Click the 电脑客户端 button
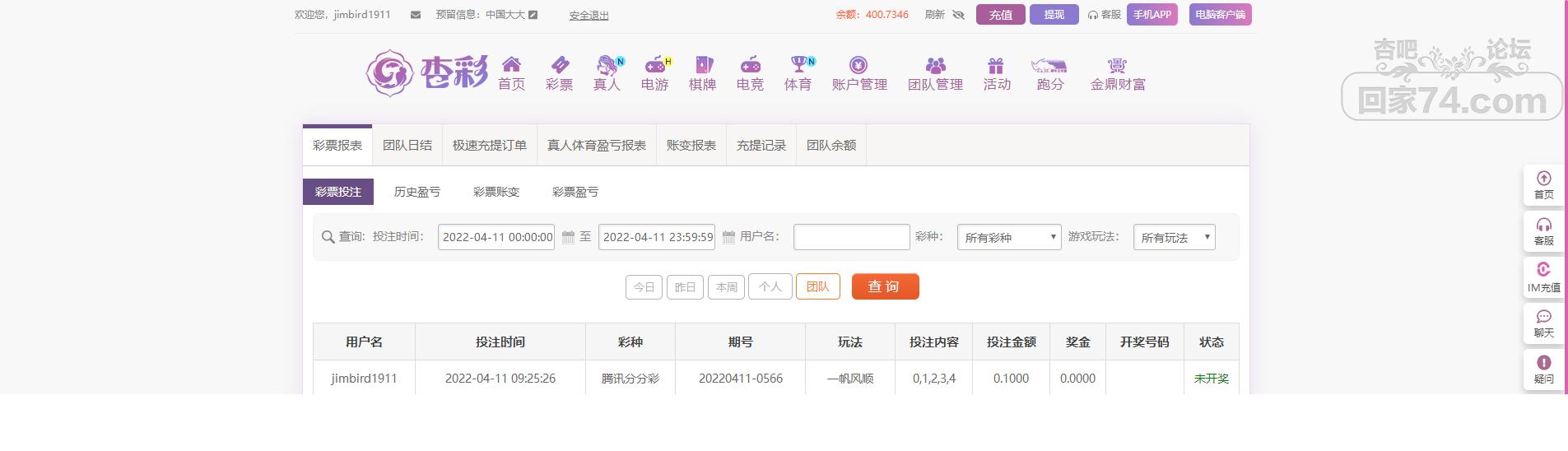1568x451 pixels. click(x=1221, y=15)
